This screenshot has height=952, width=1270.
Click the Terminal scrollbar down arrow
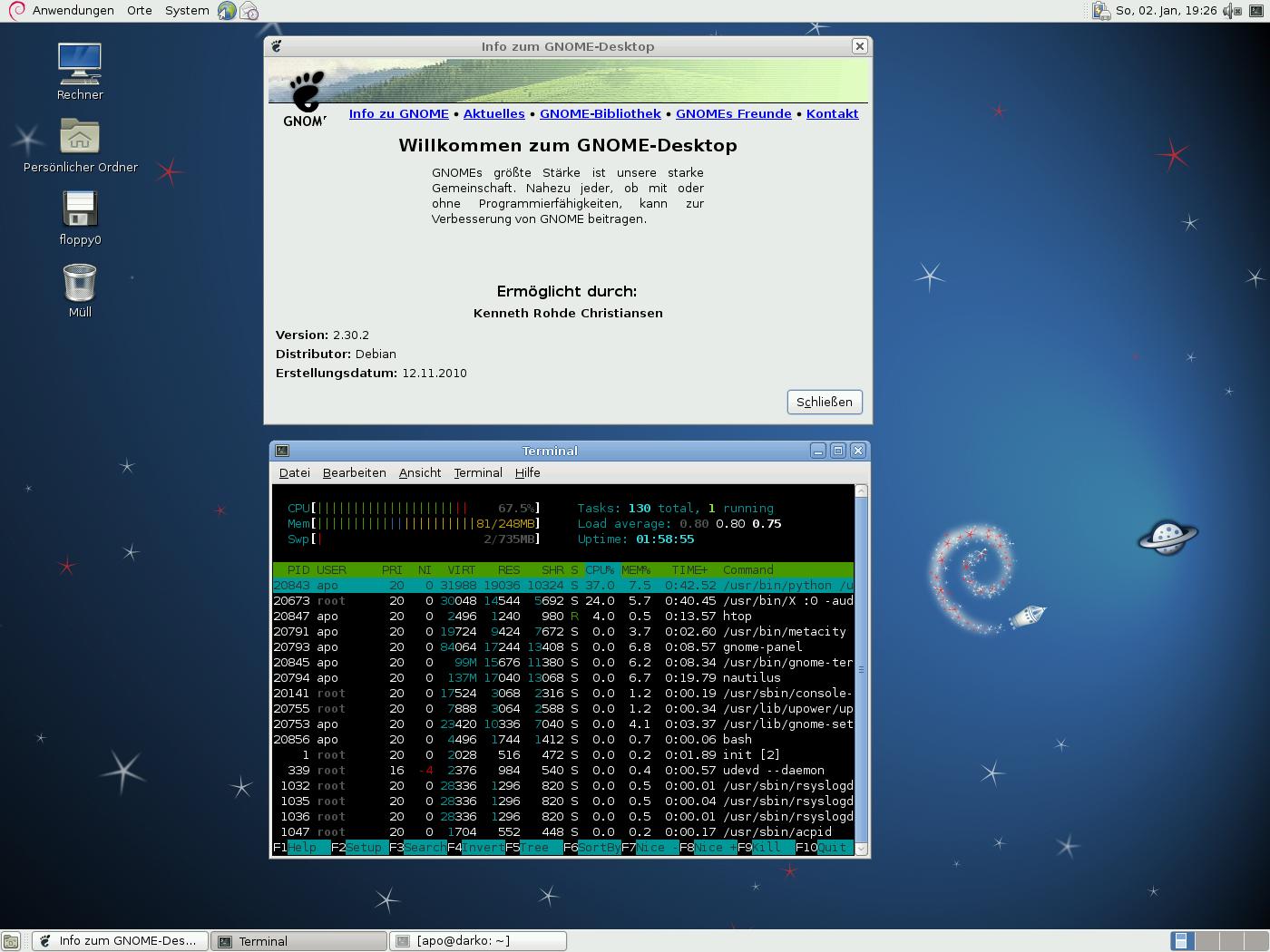862,850
